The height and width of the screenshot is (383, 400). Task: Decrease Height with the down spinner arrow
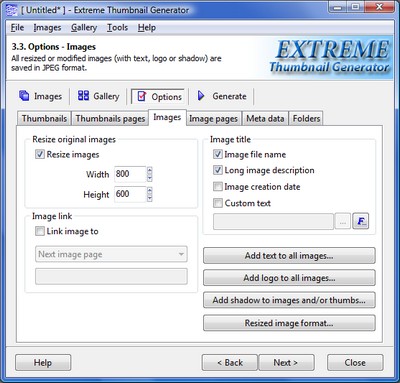pyautogui.click(x=150, y=198)
